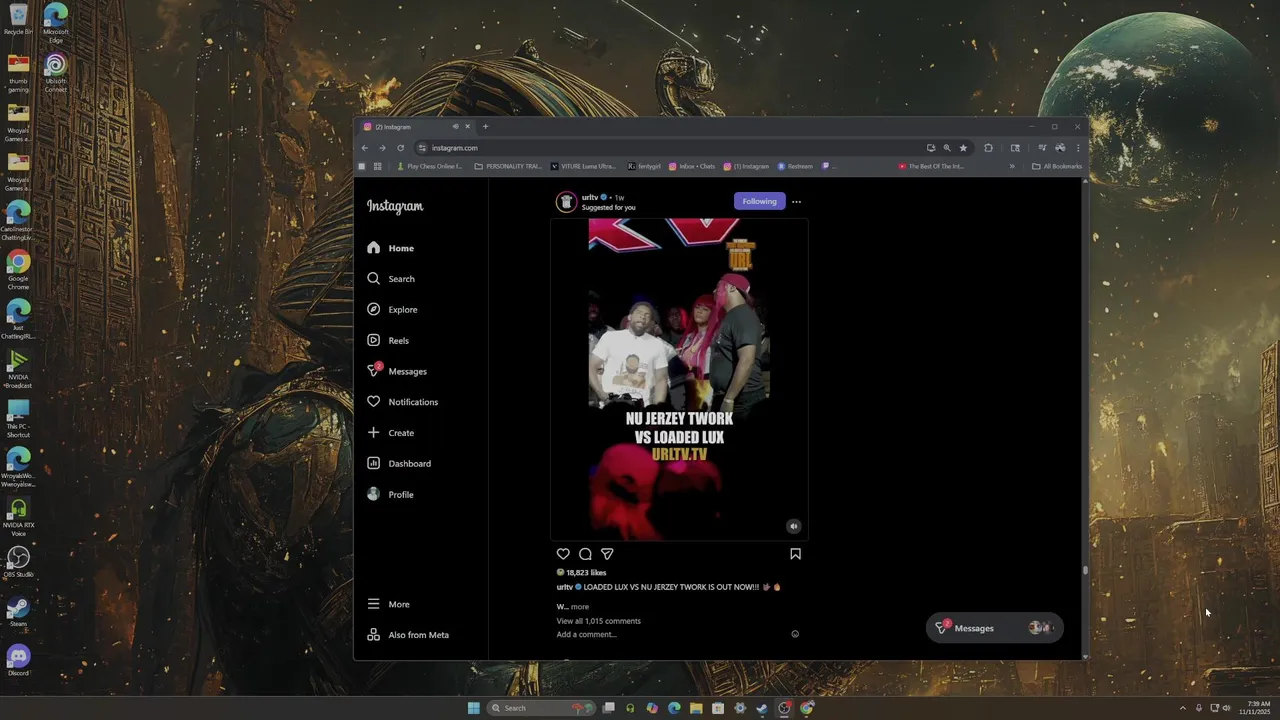Bookmark this page with star icon
This screenshot has height=720, width=1280.
(963, 148)
